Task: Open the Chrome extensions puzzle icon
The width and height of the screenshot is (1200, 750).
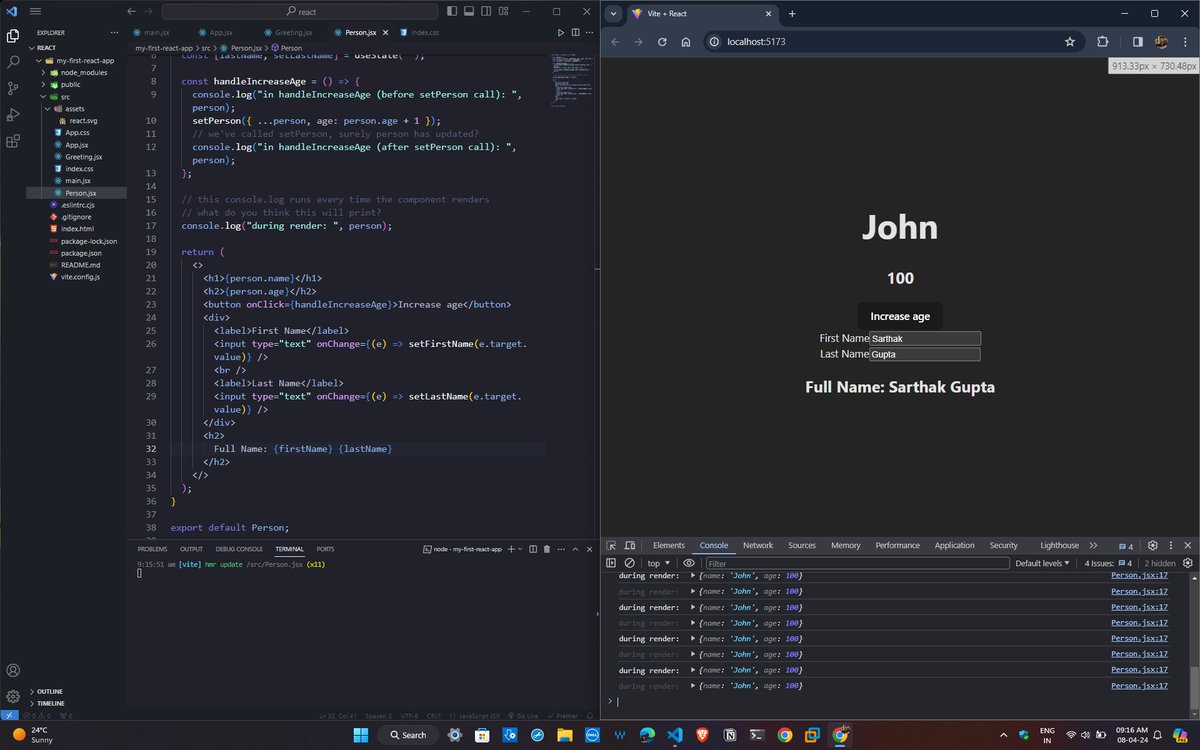Action: [1102, 42]
